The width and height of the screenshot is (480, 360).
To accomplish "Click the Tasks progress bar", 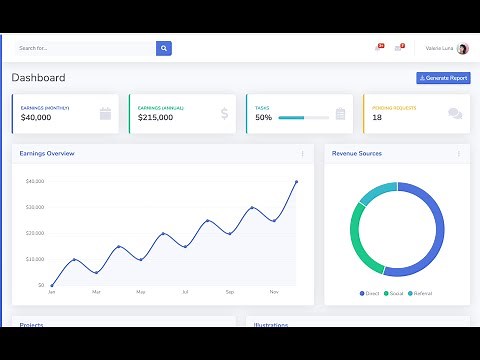I will click(x=304, y=117).
